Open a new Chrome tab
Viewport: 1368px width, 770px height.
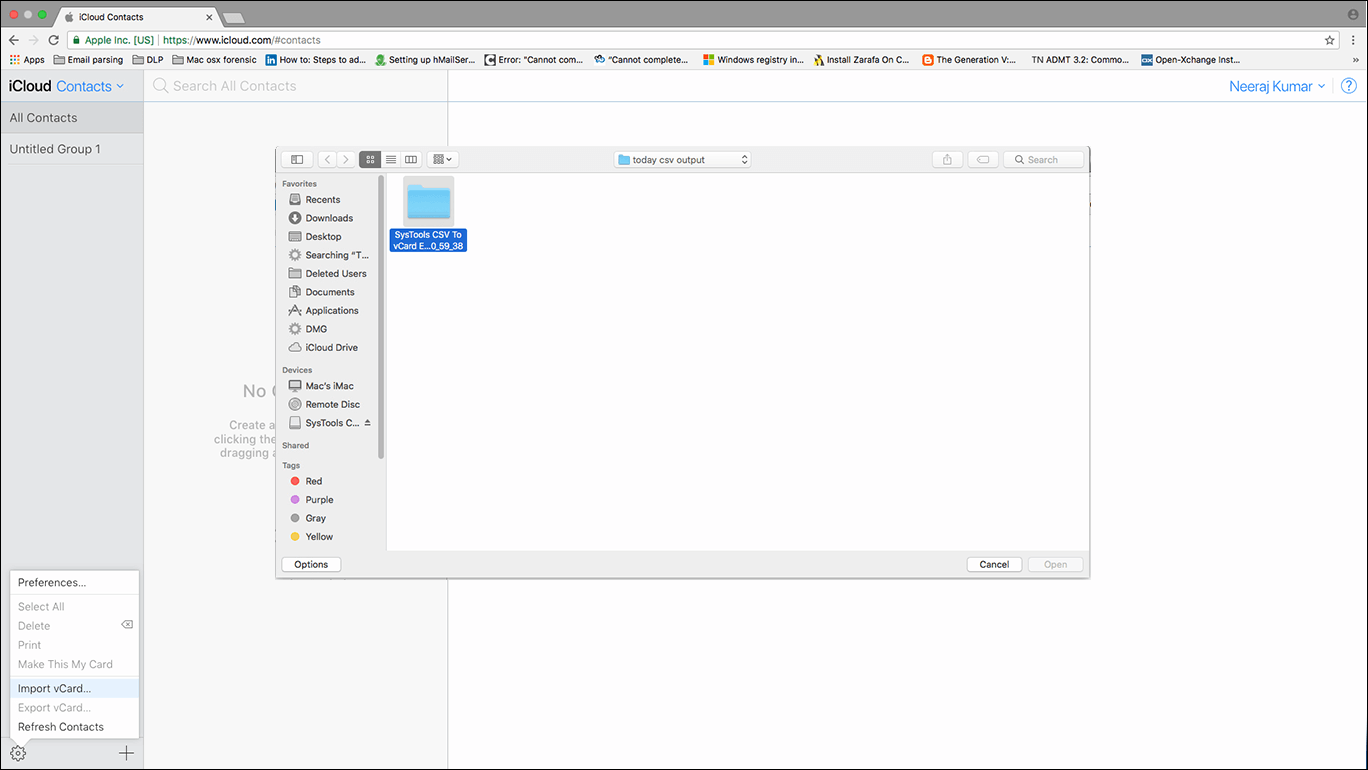234,18
